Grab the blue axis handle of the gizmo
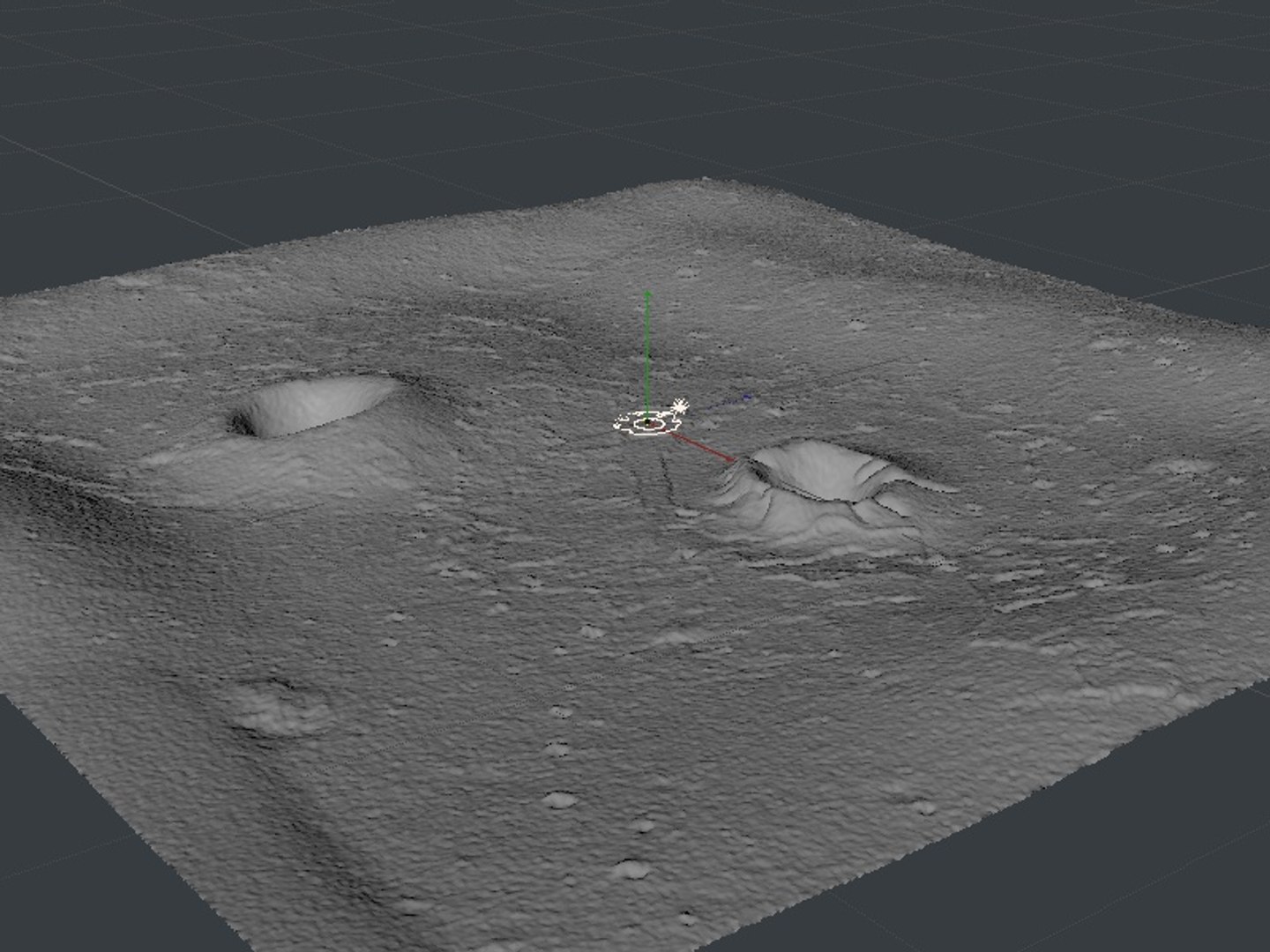This screenshot has height=952, width=1270. click(x=746, y=398)
